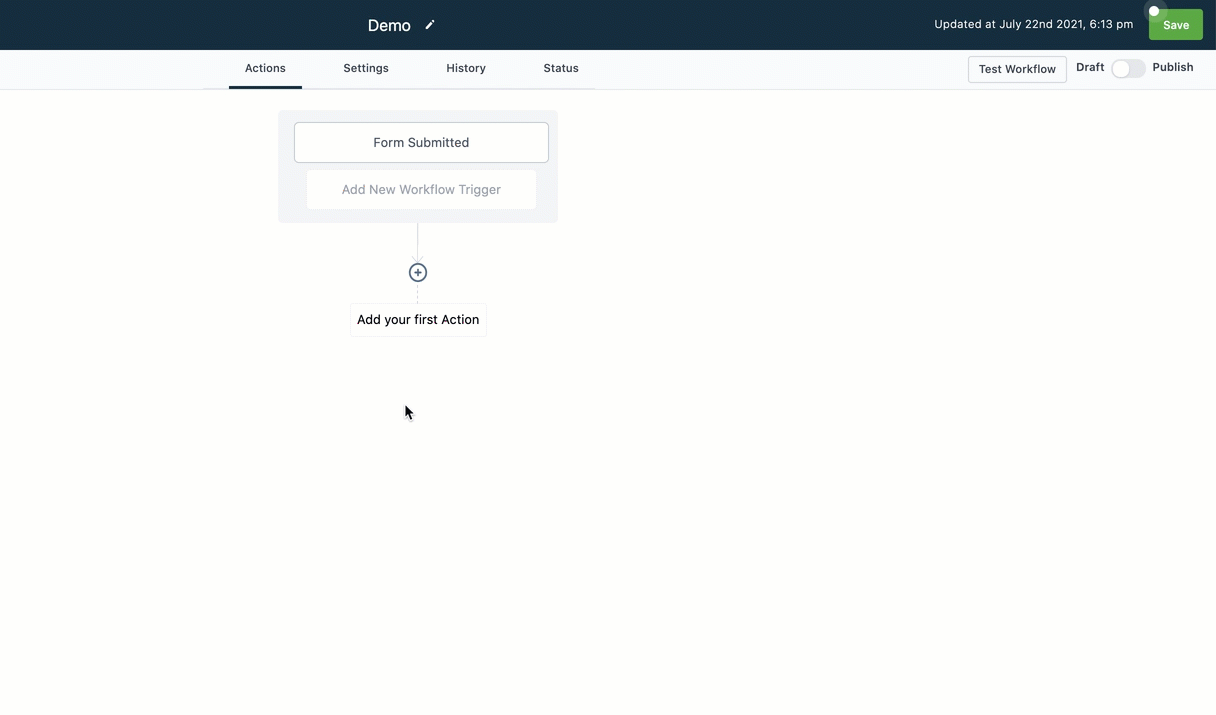Click the pencil icon to rename Demo
The width and height of the screenshot is (1216, 715).
430,25
